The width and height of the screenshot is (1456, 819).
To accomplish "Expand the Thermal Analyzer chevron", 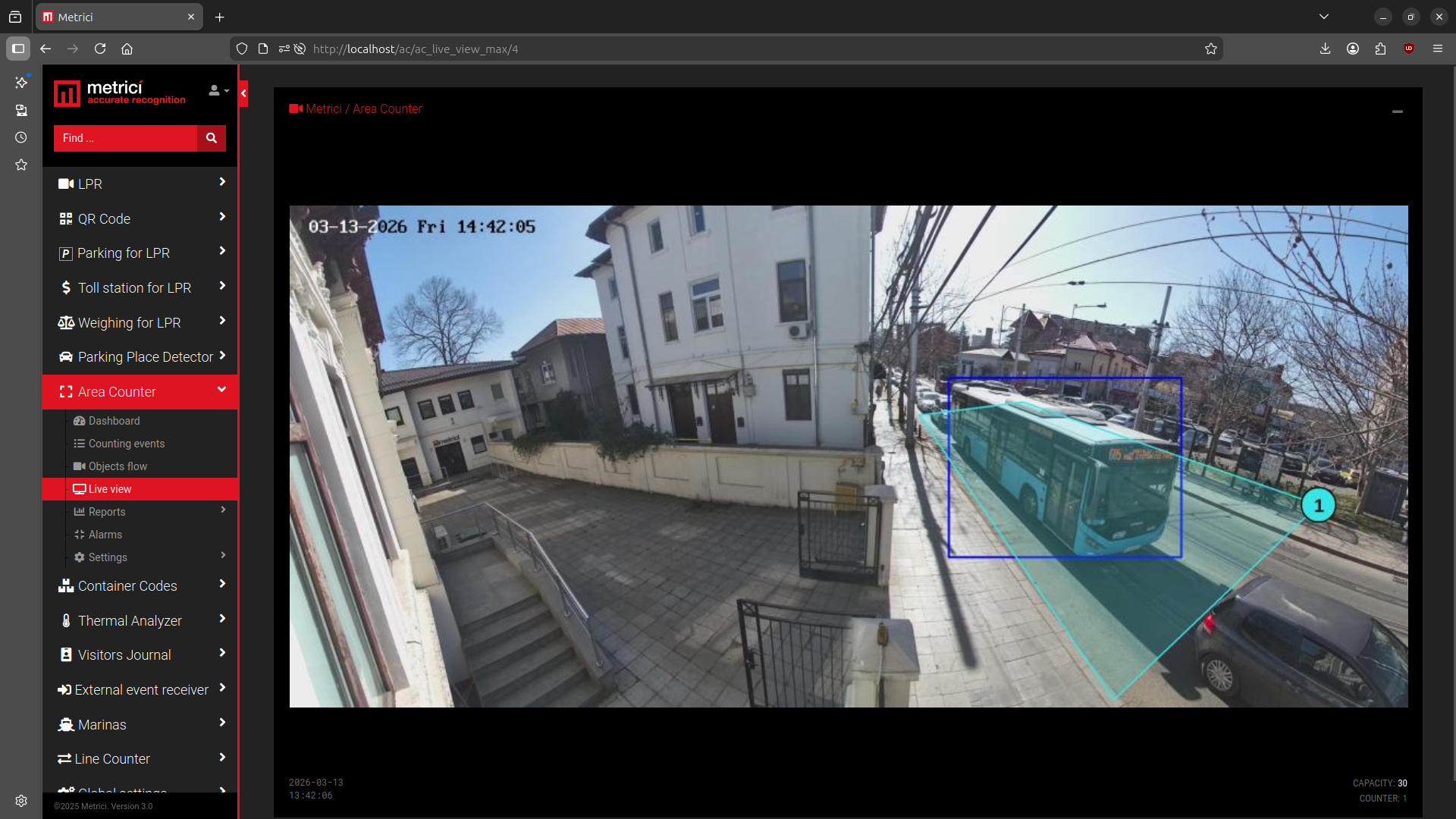I will click(222, 619).
